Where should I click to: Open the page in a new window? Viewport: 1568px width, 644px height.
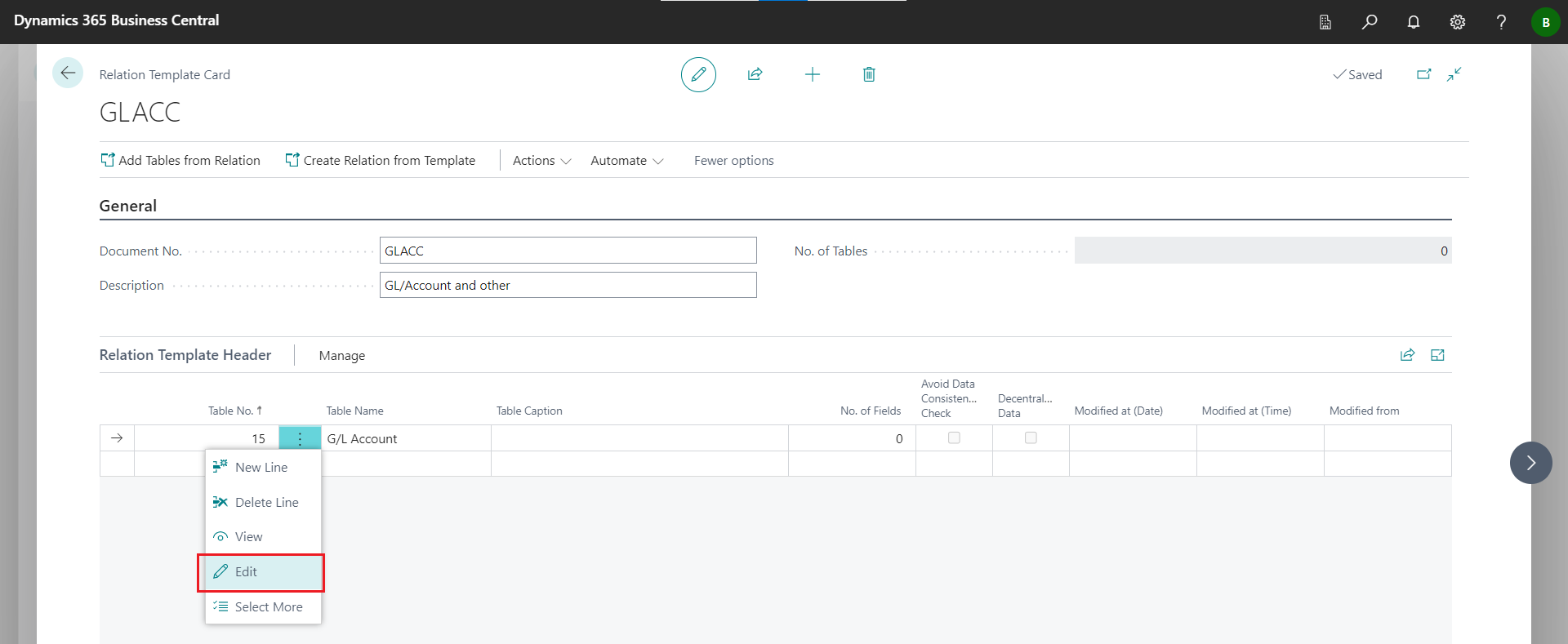[x=1423, y=74]
